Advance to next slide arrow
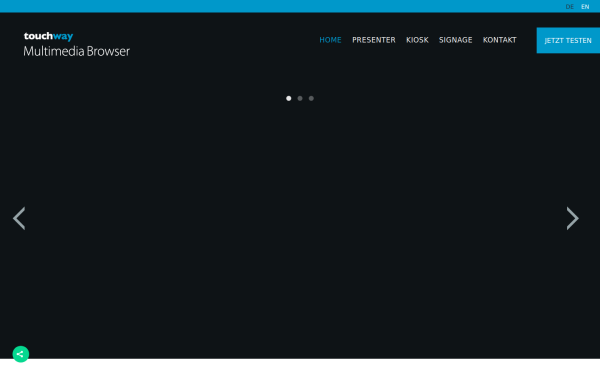600x375 pixels. [x=572, y=218]
